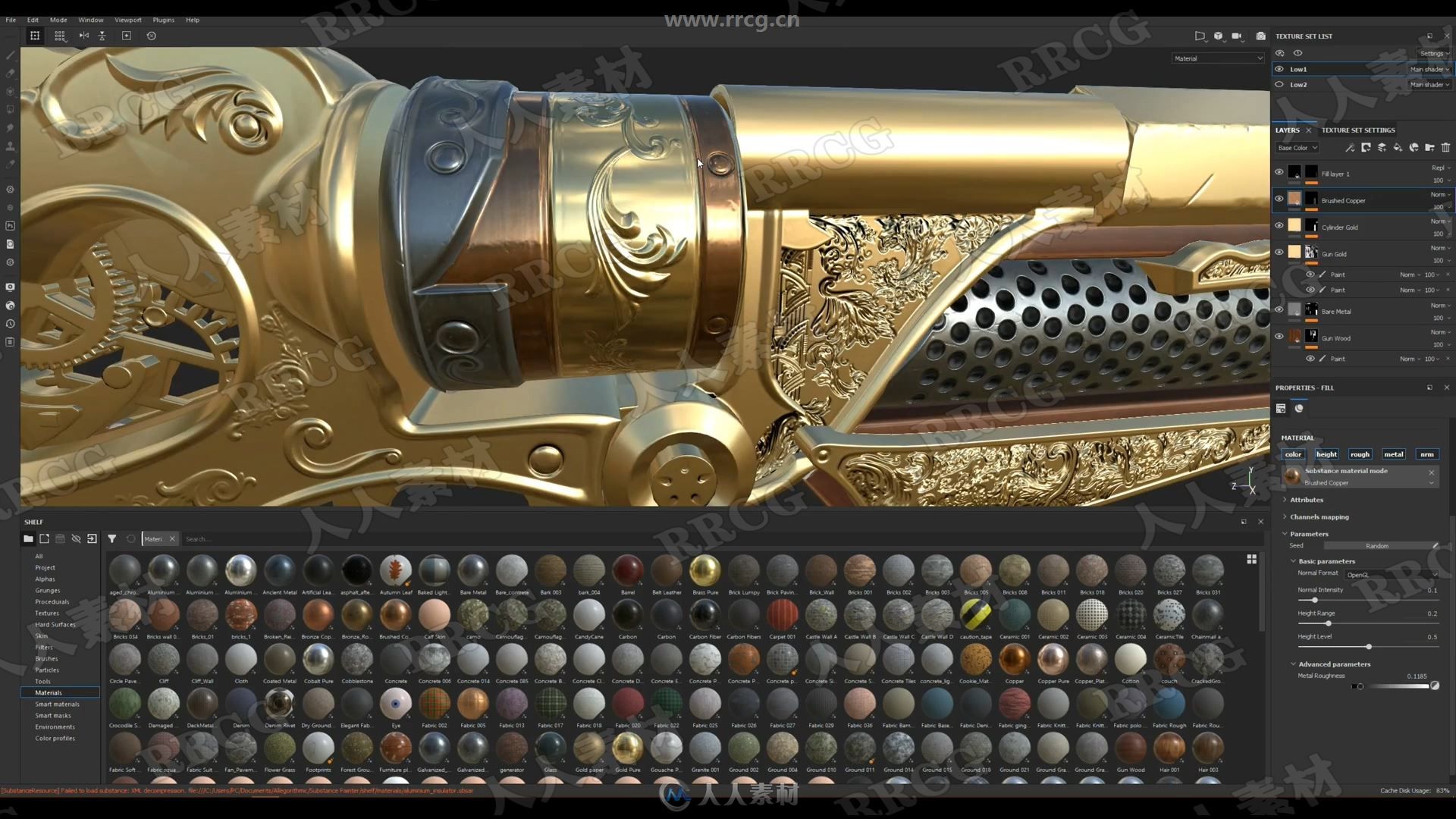The height and width of the screenshot is (819, 1456).
Task: Open the Material viewport mode dropdown
Action: click(x=1218, y=58)
